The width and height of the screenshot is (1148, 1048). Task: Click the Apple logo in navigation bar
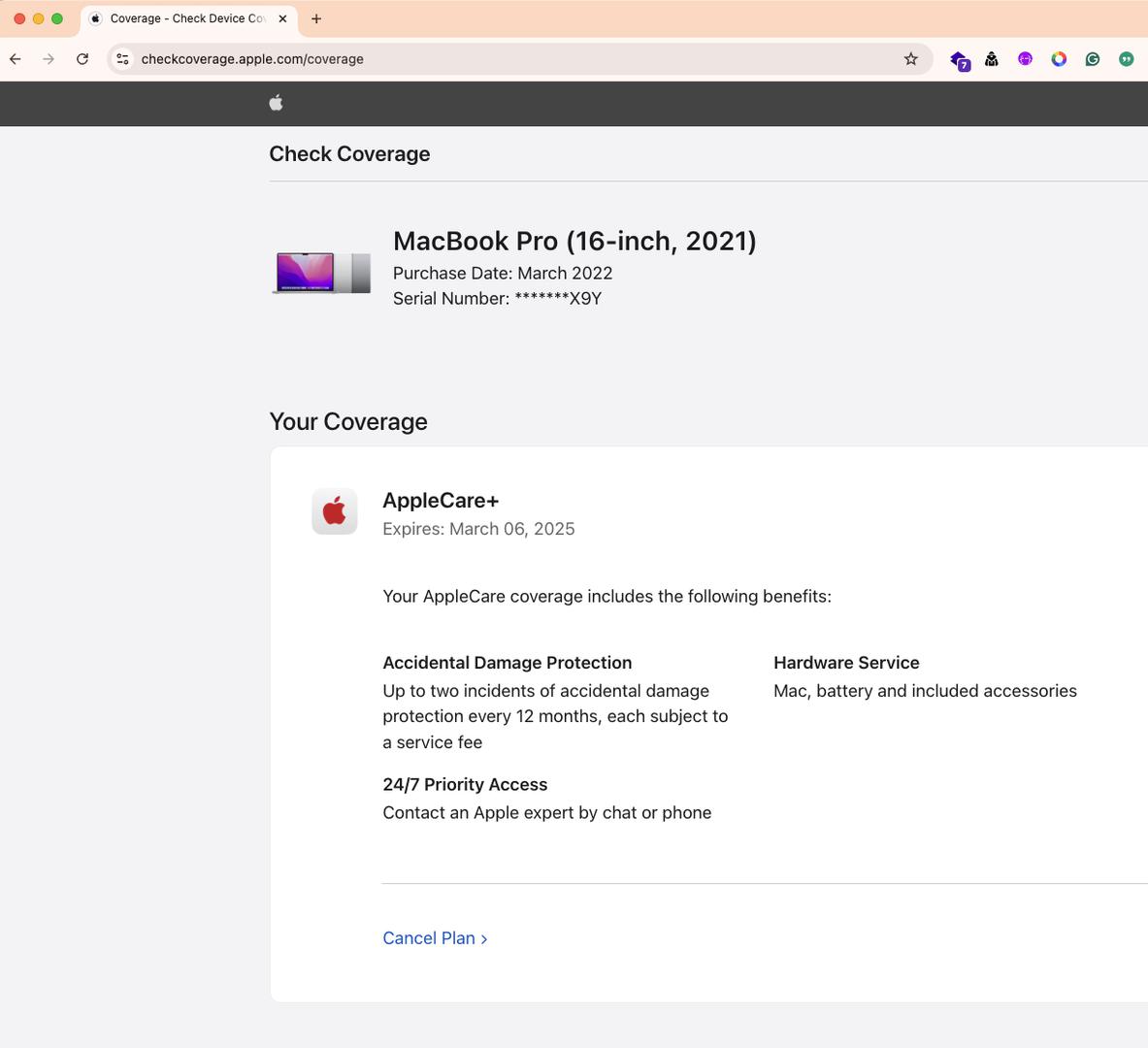tap(276, 103)
